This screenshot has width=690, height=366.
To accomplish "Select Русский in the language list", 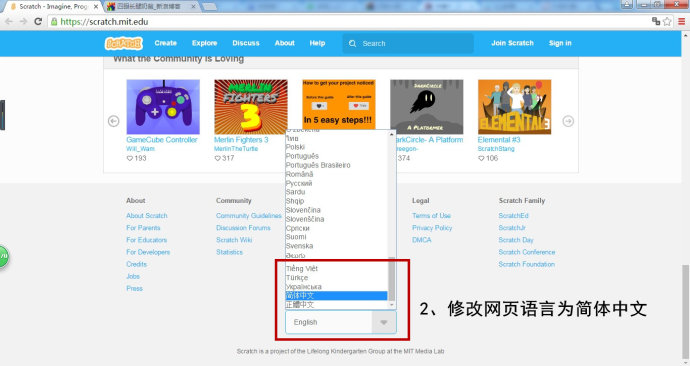I will pyautogui.click(x=337, y=183).
